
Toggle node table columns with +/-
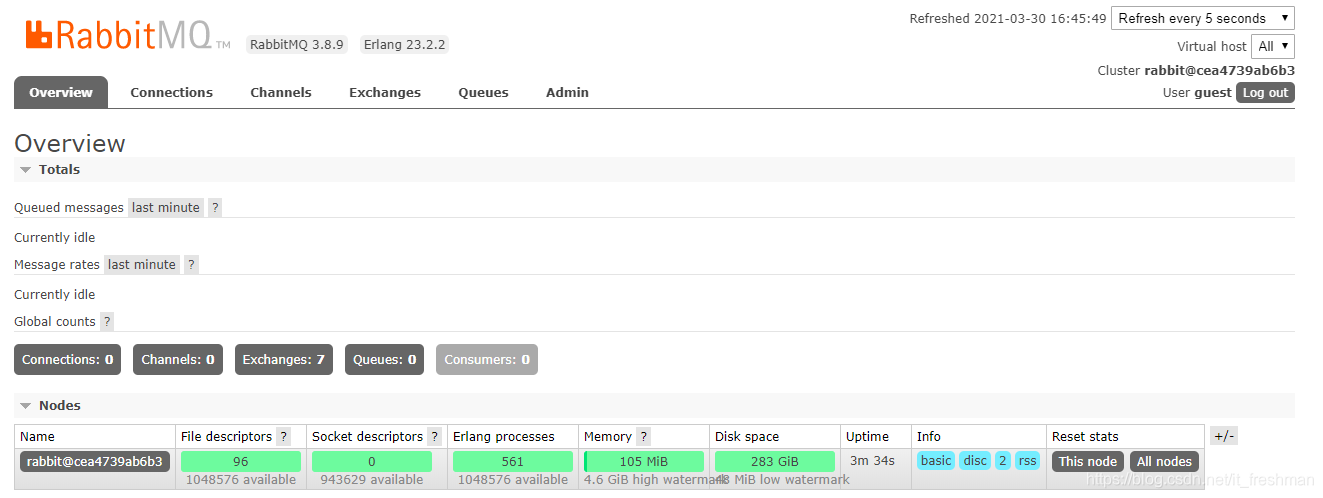click(1224, 436)
